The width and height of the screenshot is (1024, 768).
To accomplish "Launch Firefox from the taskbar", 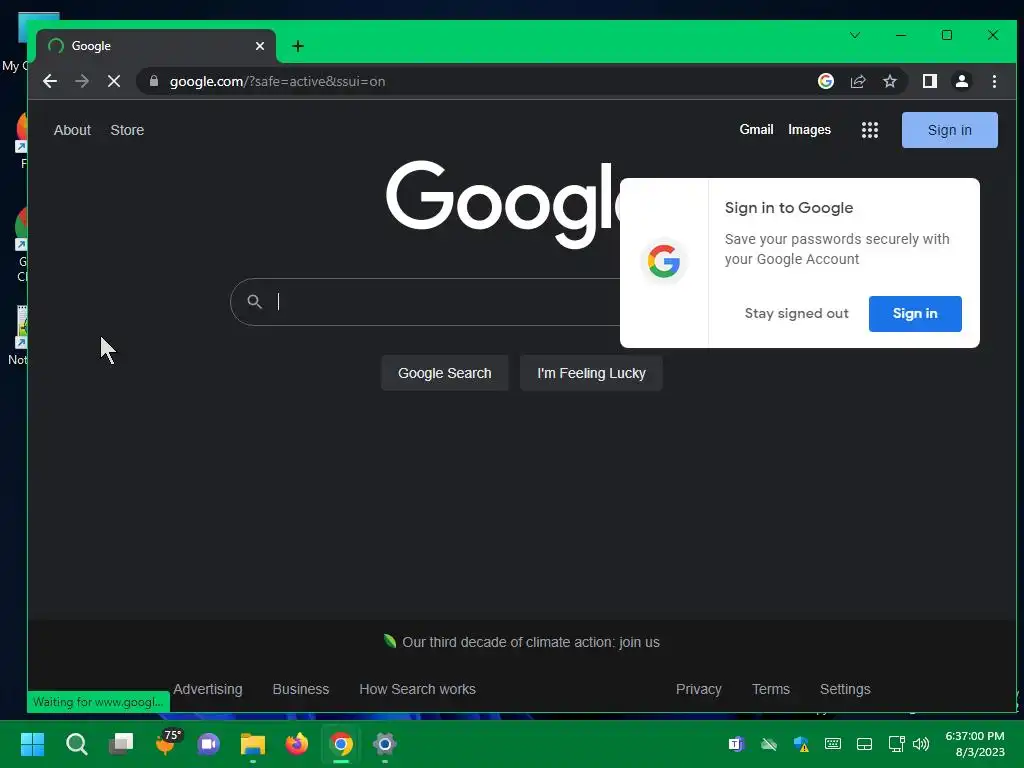I will pyautogui.click(x=296, y=744).
